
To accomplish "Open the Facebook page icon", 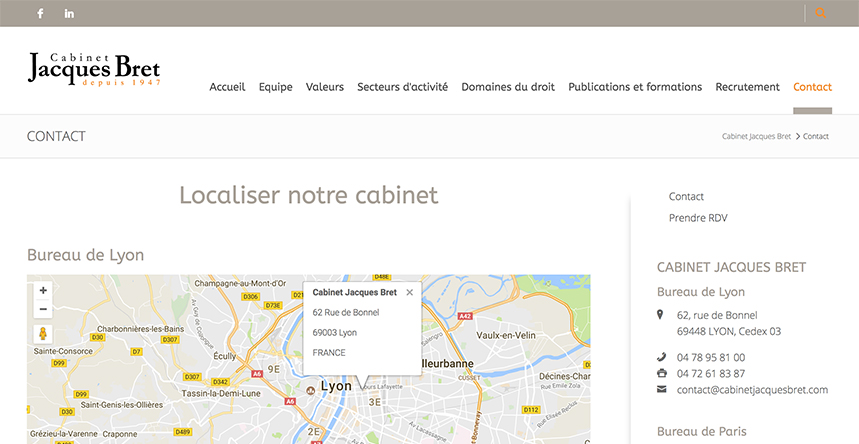I will tap(40, 13).
